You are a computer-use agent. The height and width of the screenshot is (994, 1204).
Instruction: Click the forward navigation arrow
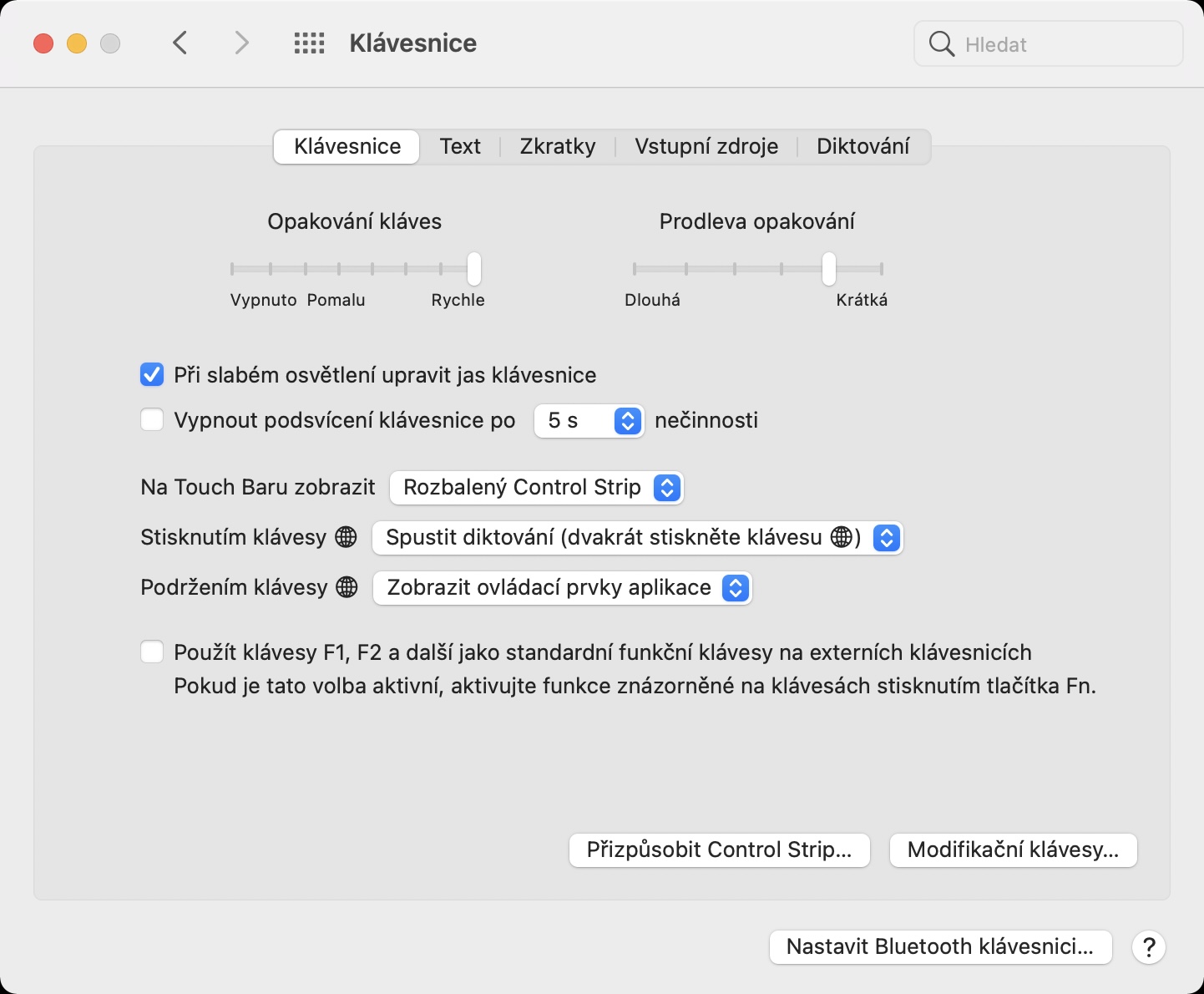point(241,43)
